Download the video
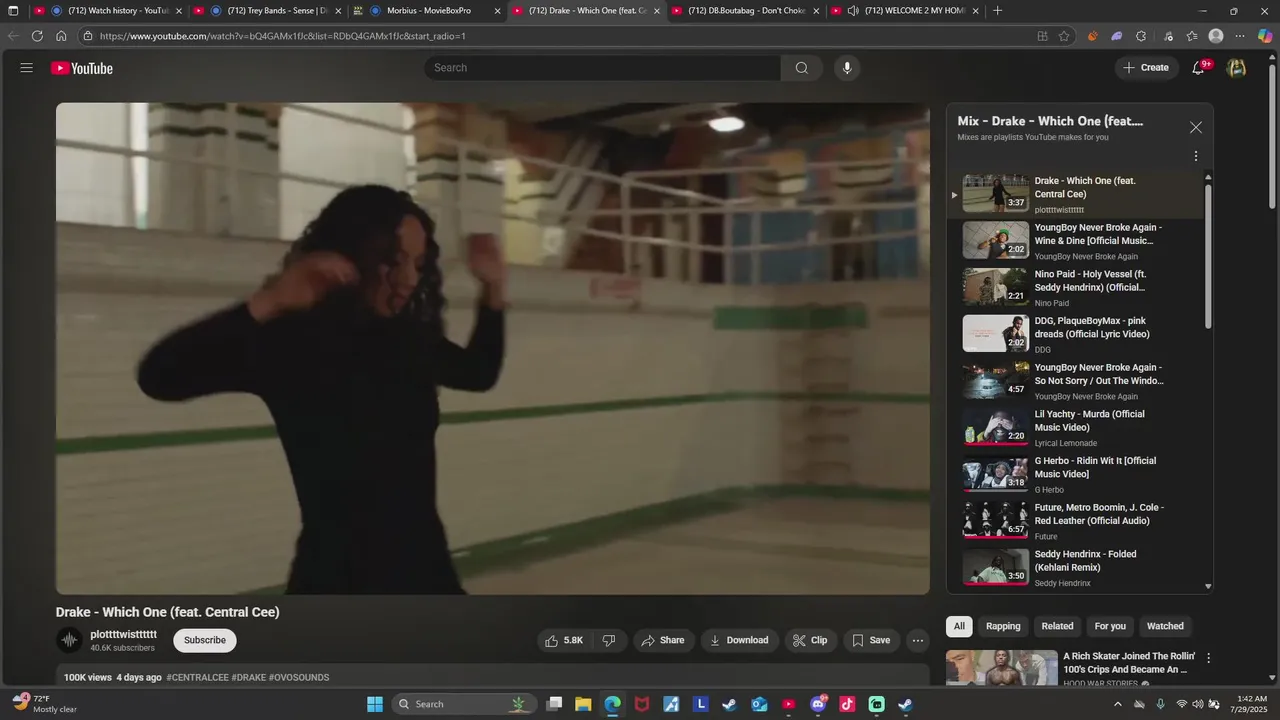Screen dimensions: 1280x720 (x=739, y=640)
